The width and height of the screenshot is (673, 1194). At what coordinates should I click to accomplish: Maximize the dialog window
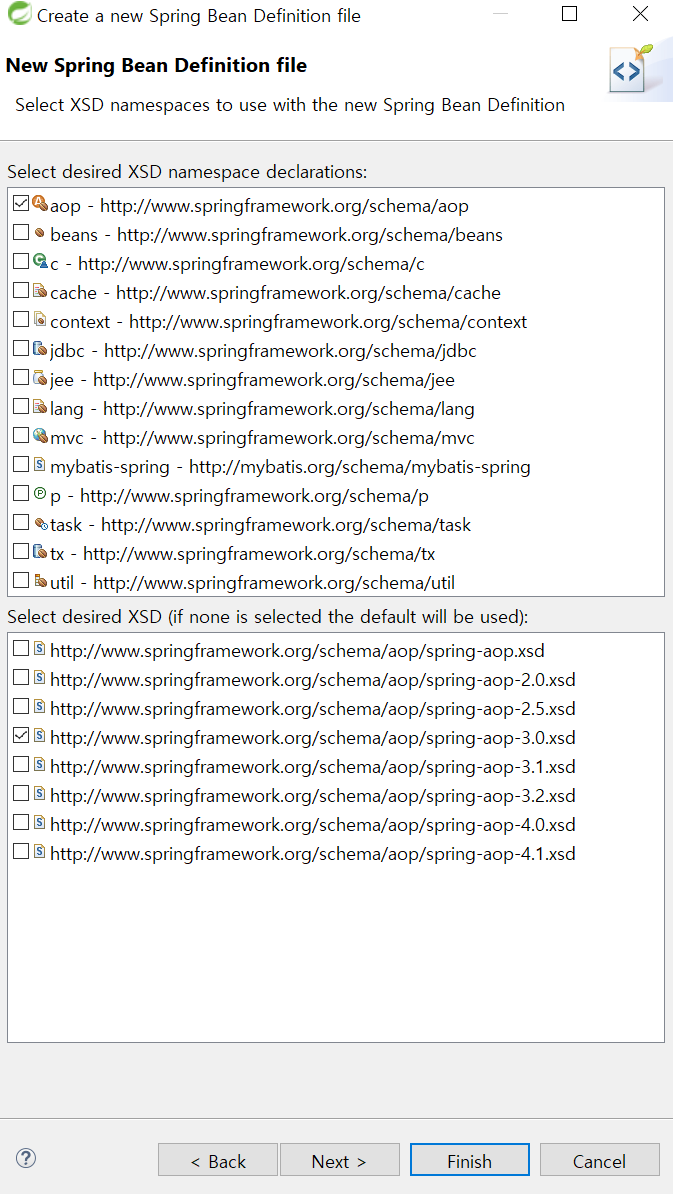click(x=569, y=14)
